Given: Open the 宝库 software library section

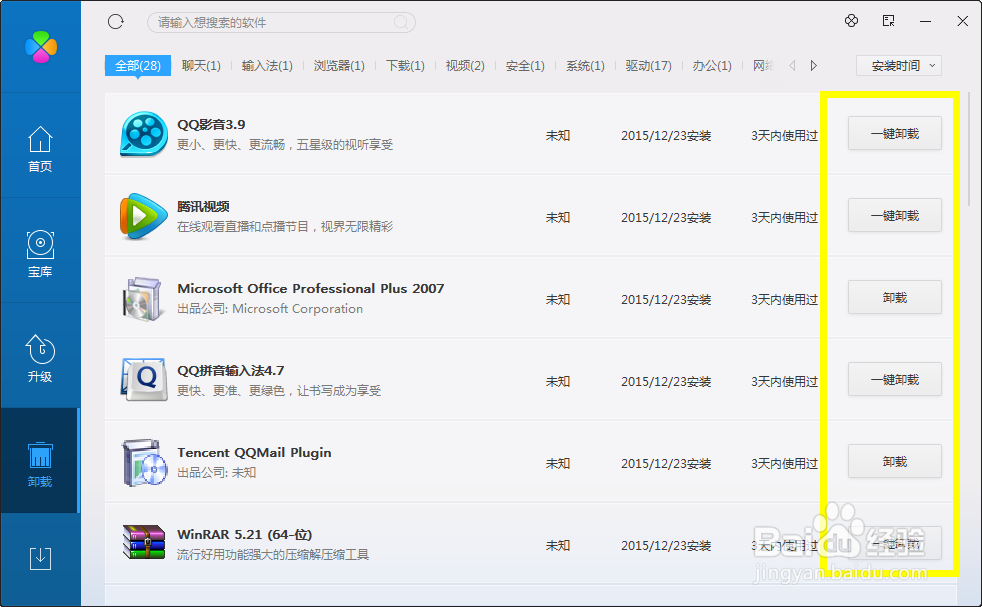Looking at the screenshot, I should click(x=40, y=254).
